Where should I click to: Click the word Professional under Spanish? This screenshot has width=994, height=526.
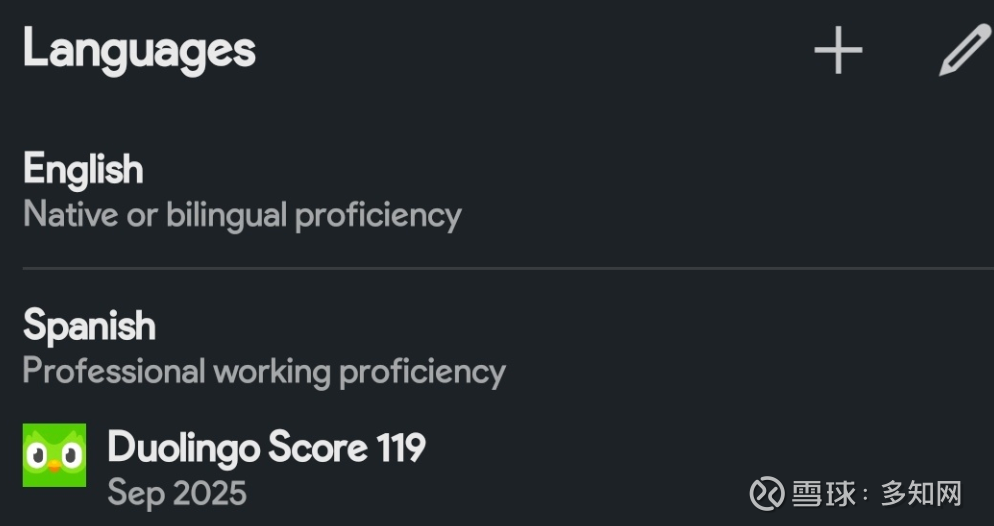pyautogui.click(x=113, y=371)
